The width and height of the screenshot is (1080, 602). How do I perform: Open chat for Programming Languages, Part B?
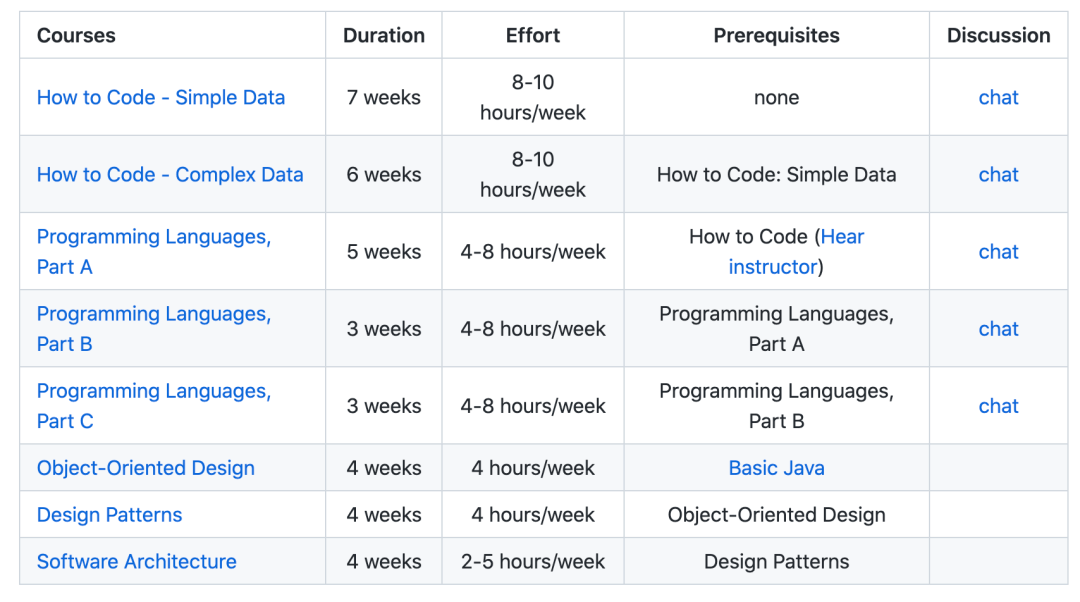998,329
